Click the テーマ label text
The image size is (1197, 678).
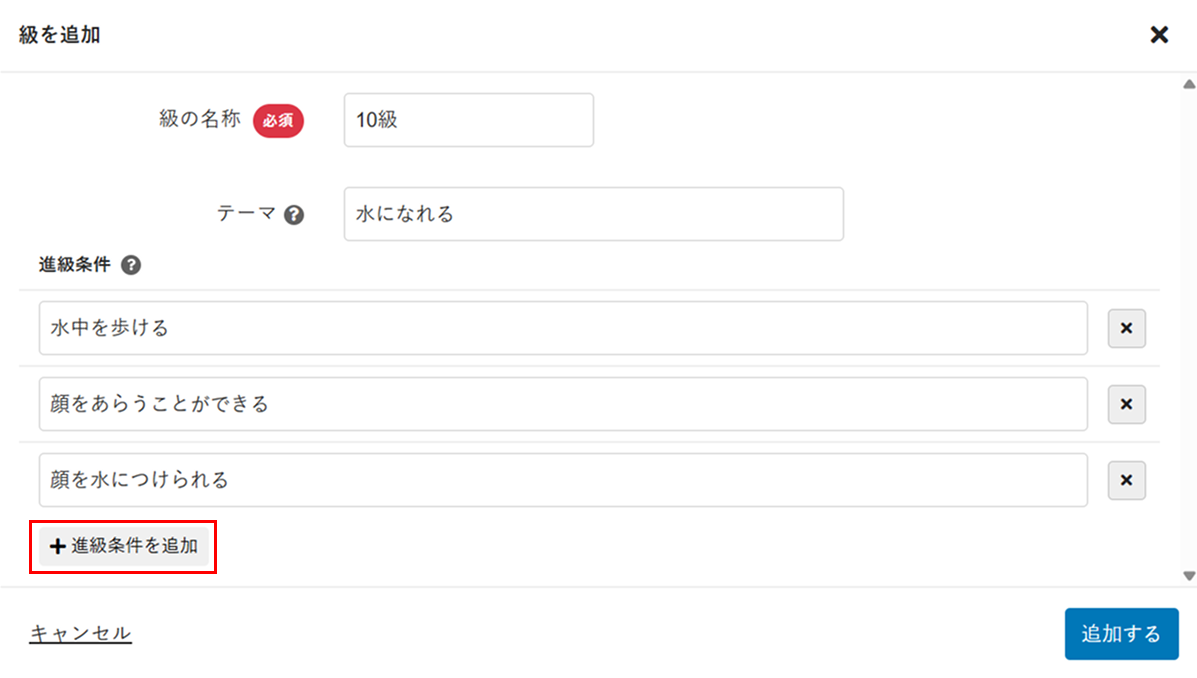click(246, 214)
